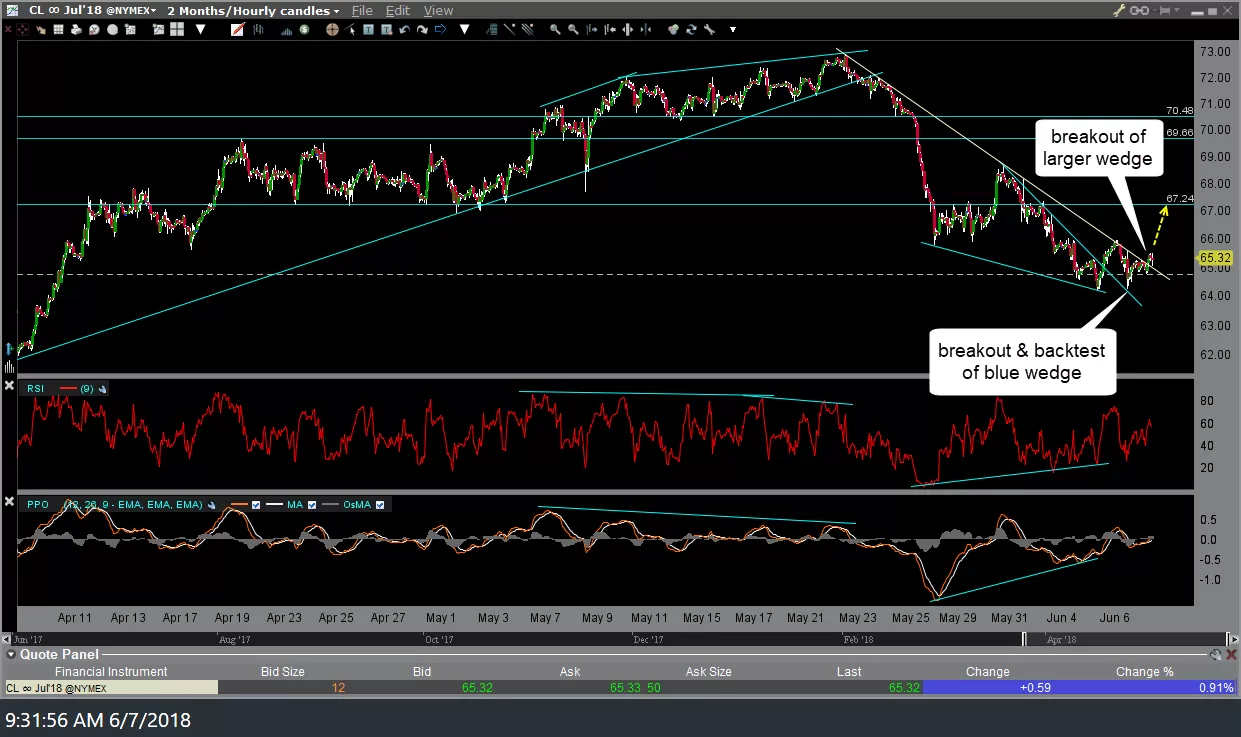Click the quote panel options gear icon
The height and width of the screenshot is (737, 1241).
pos(1215,654)
